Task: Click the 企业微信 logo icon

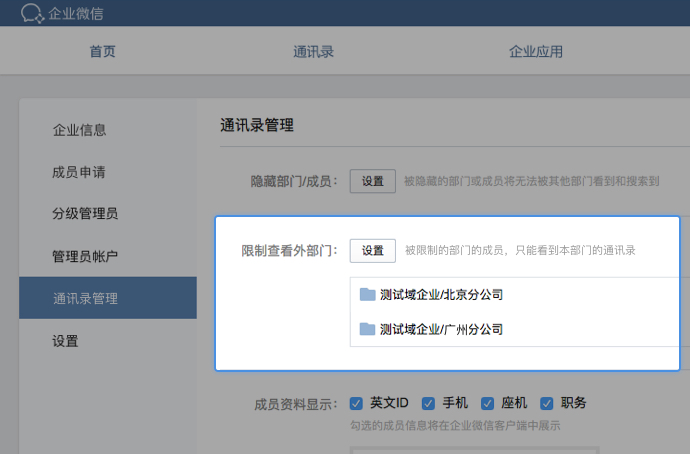Action: (32, 13)
